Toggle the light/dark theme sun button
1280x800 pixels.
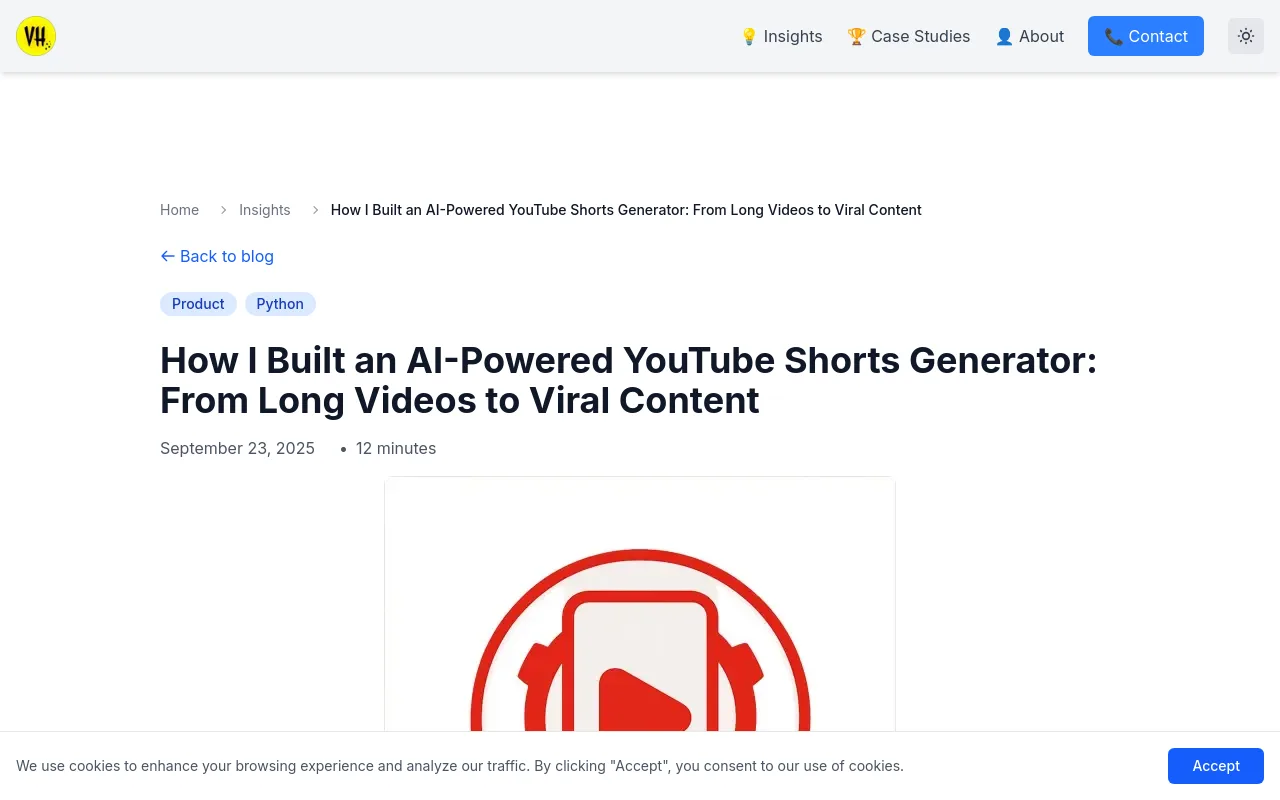1246,36
